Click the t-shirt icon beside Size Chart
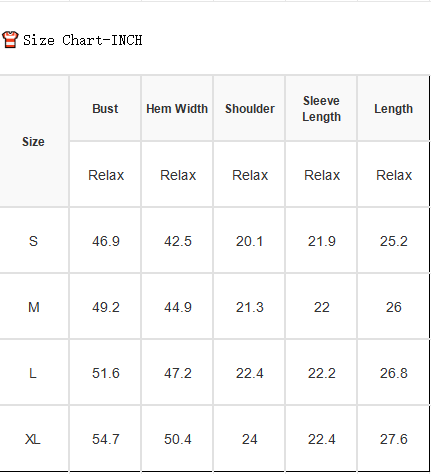The width and height of the screenshot is (431, 474). click(10, 40)
